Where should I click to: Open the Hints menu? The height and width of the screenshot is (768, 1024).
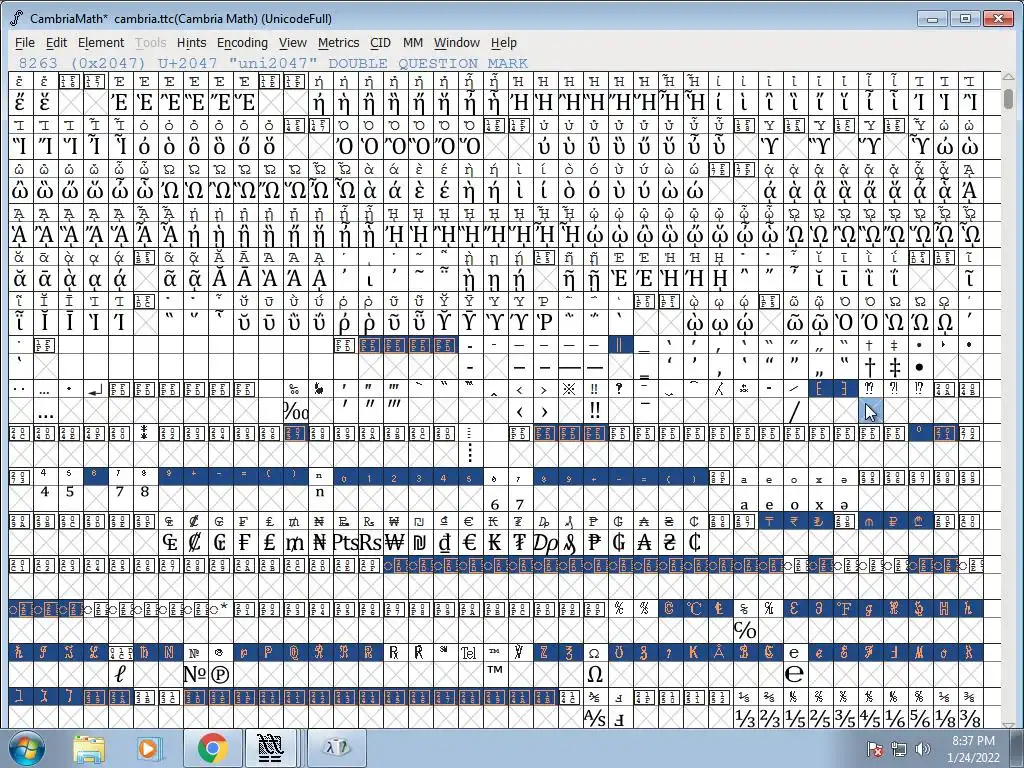[191, 42]
